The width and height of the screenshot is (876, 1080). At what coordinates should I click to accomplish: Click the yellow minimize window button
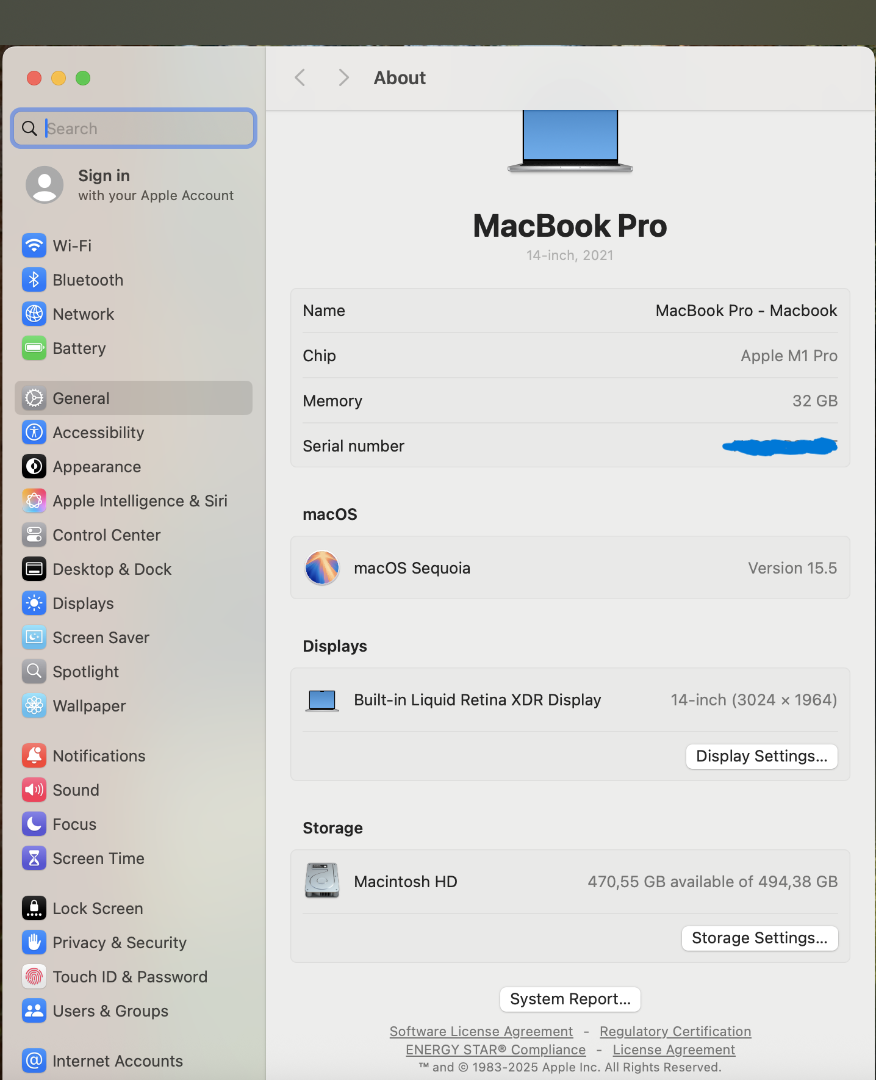click(59, 78)
